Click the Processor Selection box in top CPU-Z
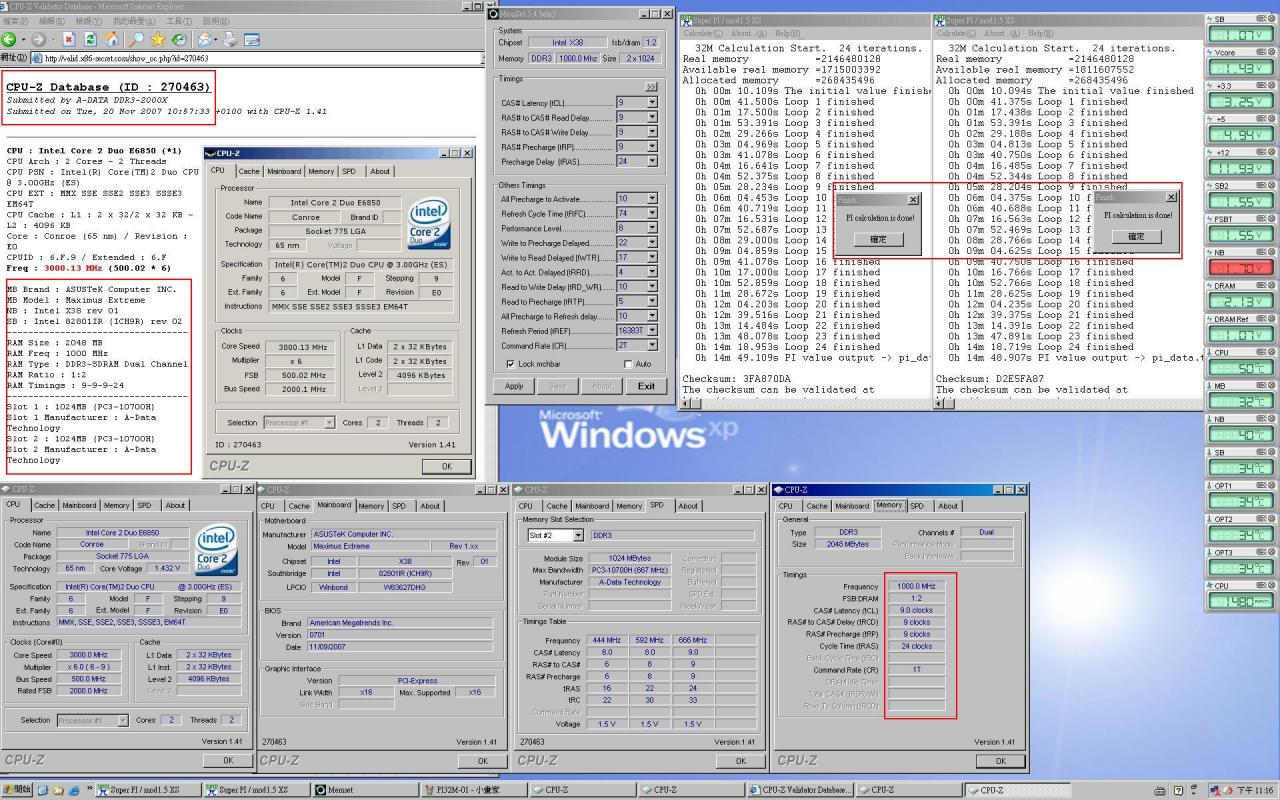The image size is (1280, 800). 300,423
